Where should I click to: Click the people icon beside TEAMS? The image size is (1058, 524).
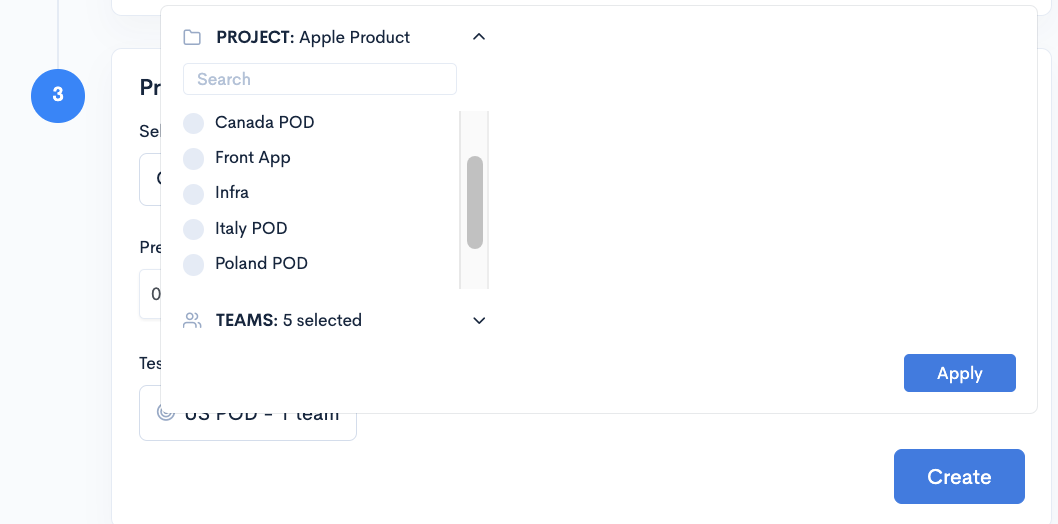tap(192, 320)
